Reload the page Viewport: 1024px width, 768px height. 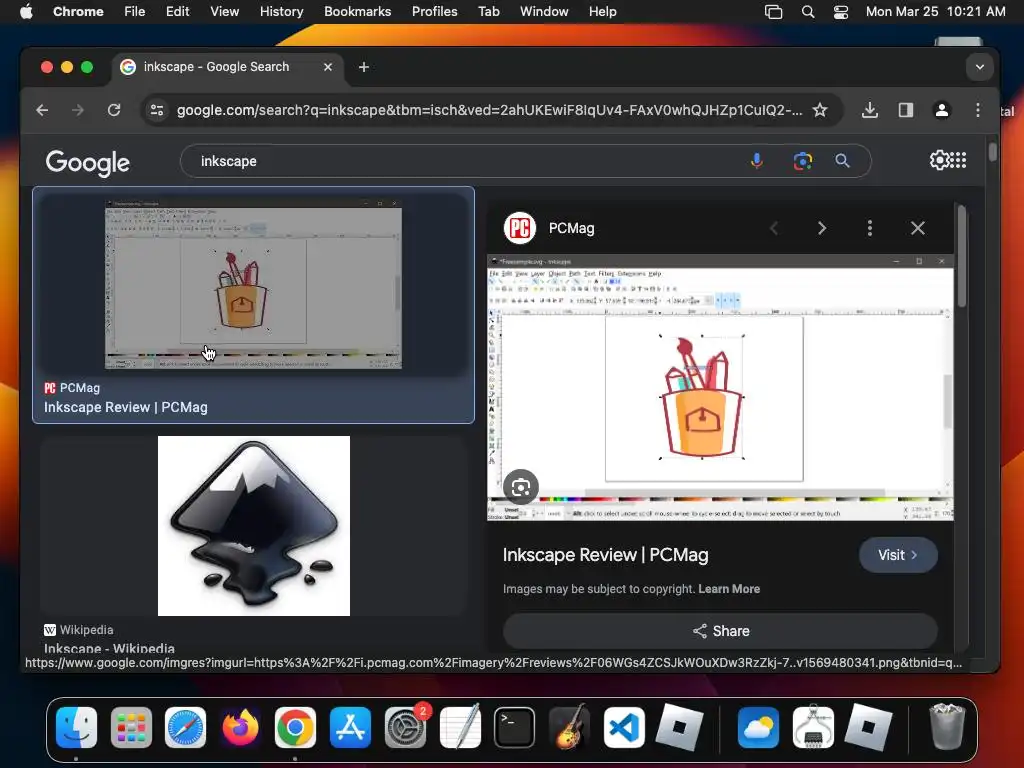click(x=114, y=110)
